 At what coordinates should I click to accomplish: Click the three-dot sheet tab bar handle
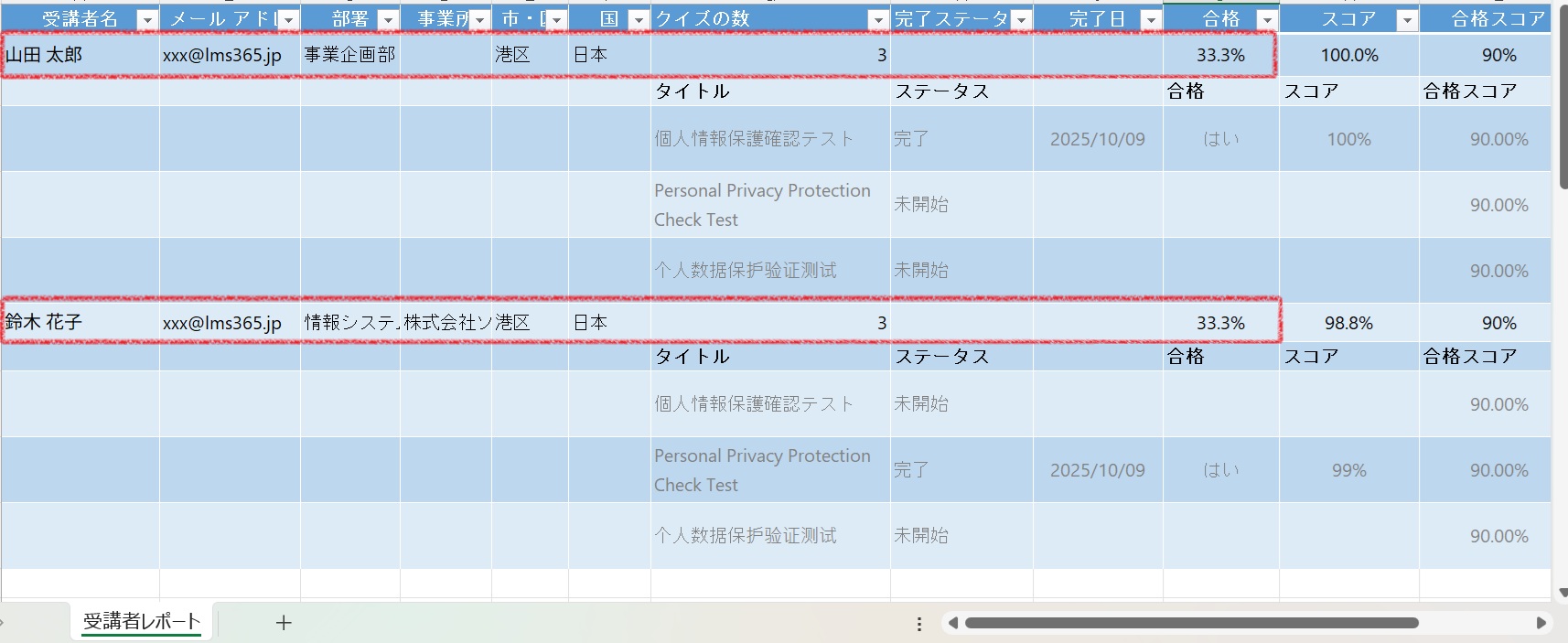point(919,624)
